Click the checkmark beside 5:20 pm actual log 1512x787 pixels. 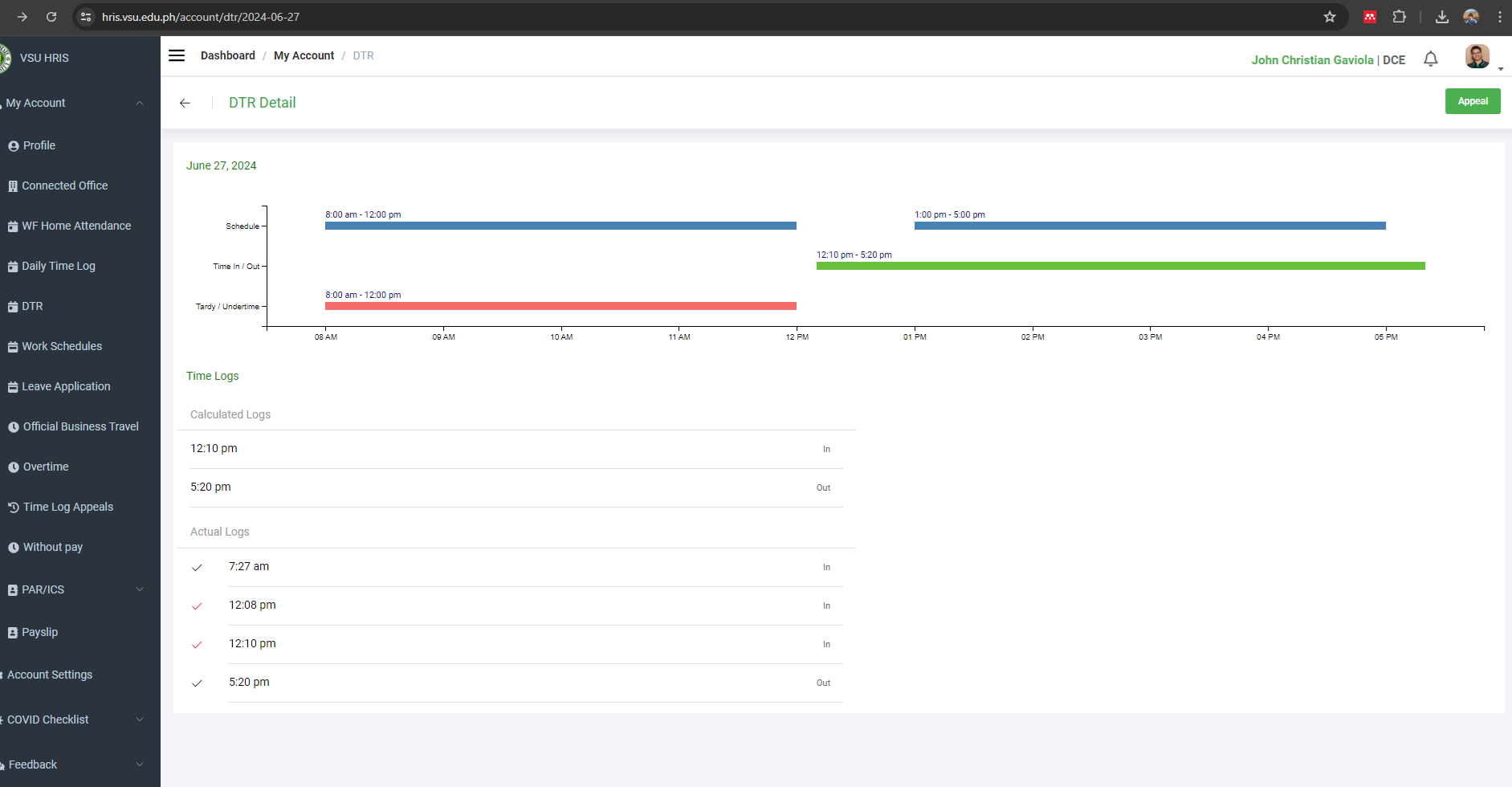coord(197,683)
